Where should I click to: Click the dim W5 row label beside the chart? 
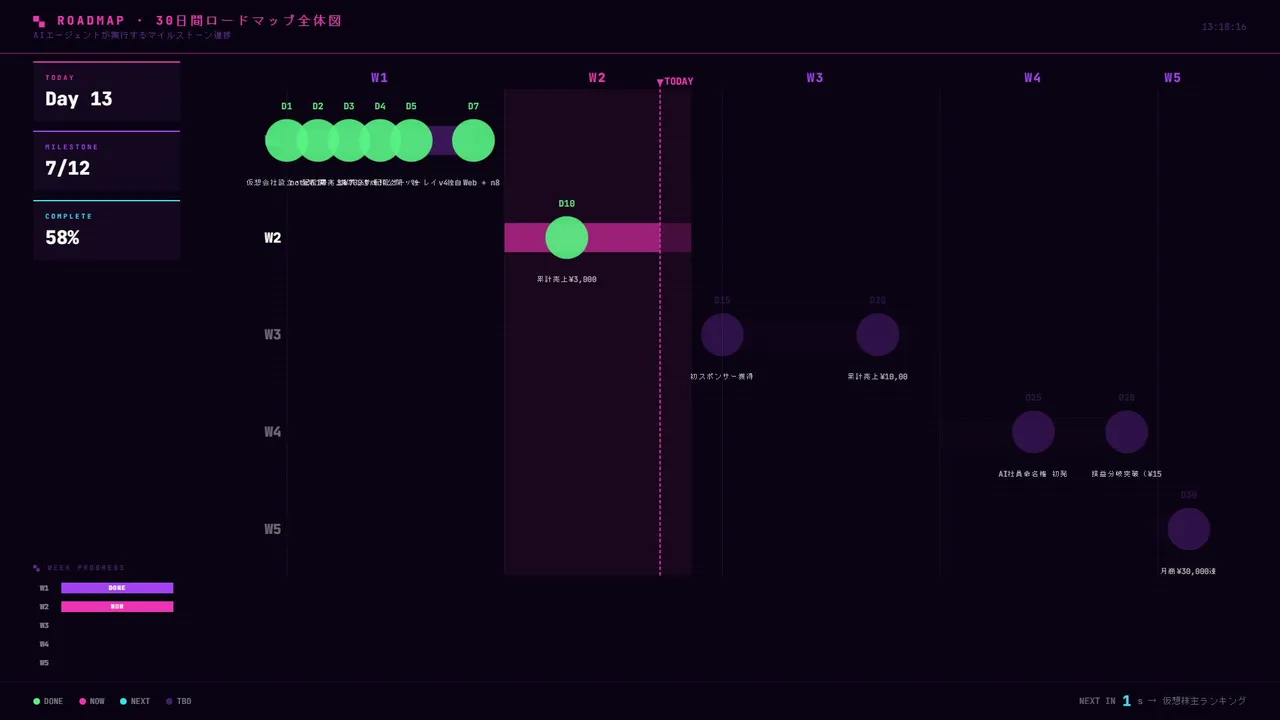272,529
